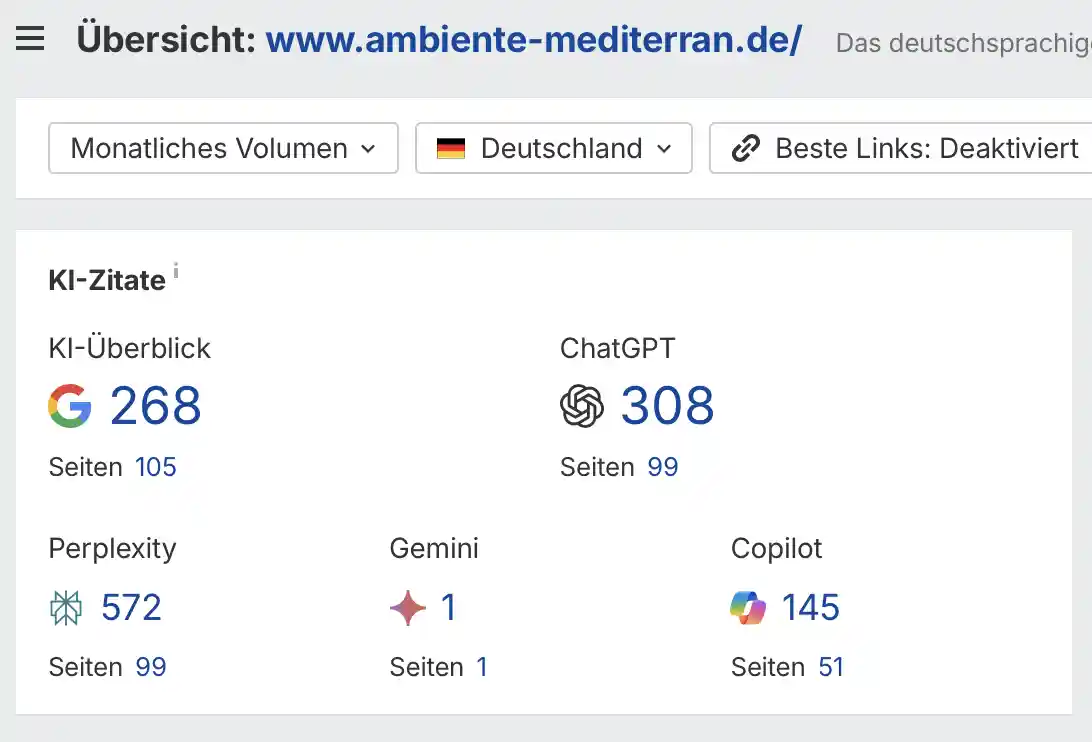The width and height of the screenshot is (1092, 742).
Task: Select the Perplexity icon
Action: point(68,607)
